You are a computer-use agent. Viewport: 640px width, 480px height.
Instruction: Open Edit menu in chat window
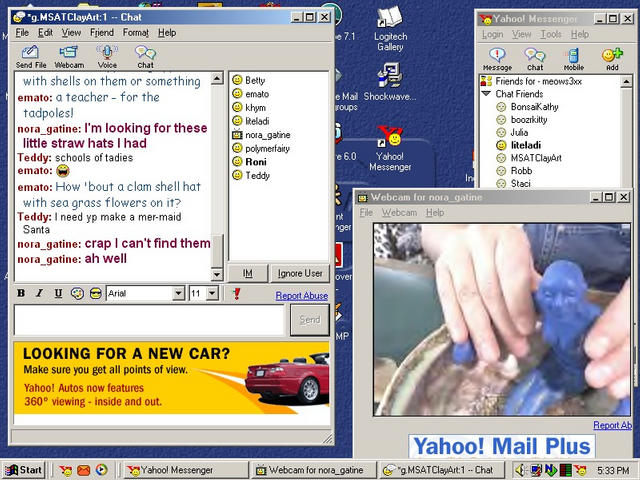(45, 33)
